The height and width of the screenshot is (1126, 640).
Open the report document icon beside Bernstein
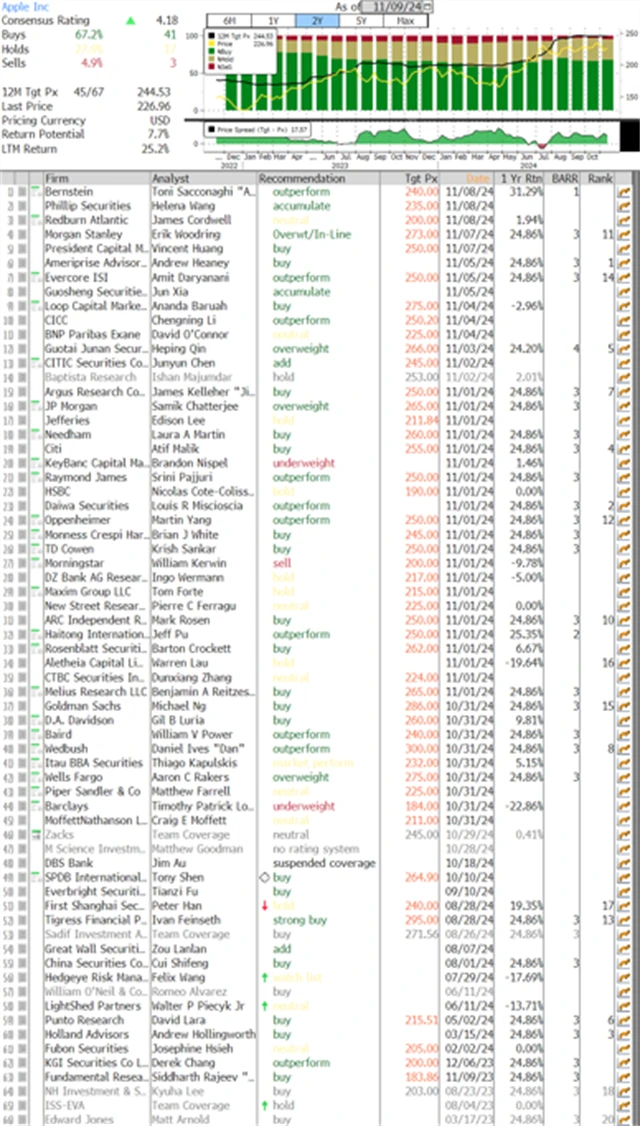click(35, 191)
